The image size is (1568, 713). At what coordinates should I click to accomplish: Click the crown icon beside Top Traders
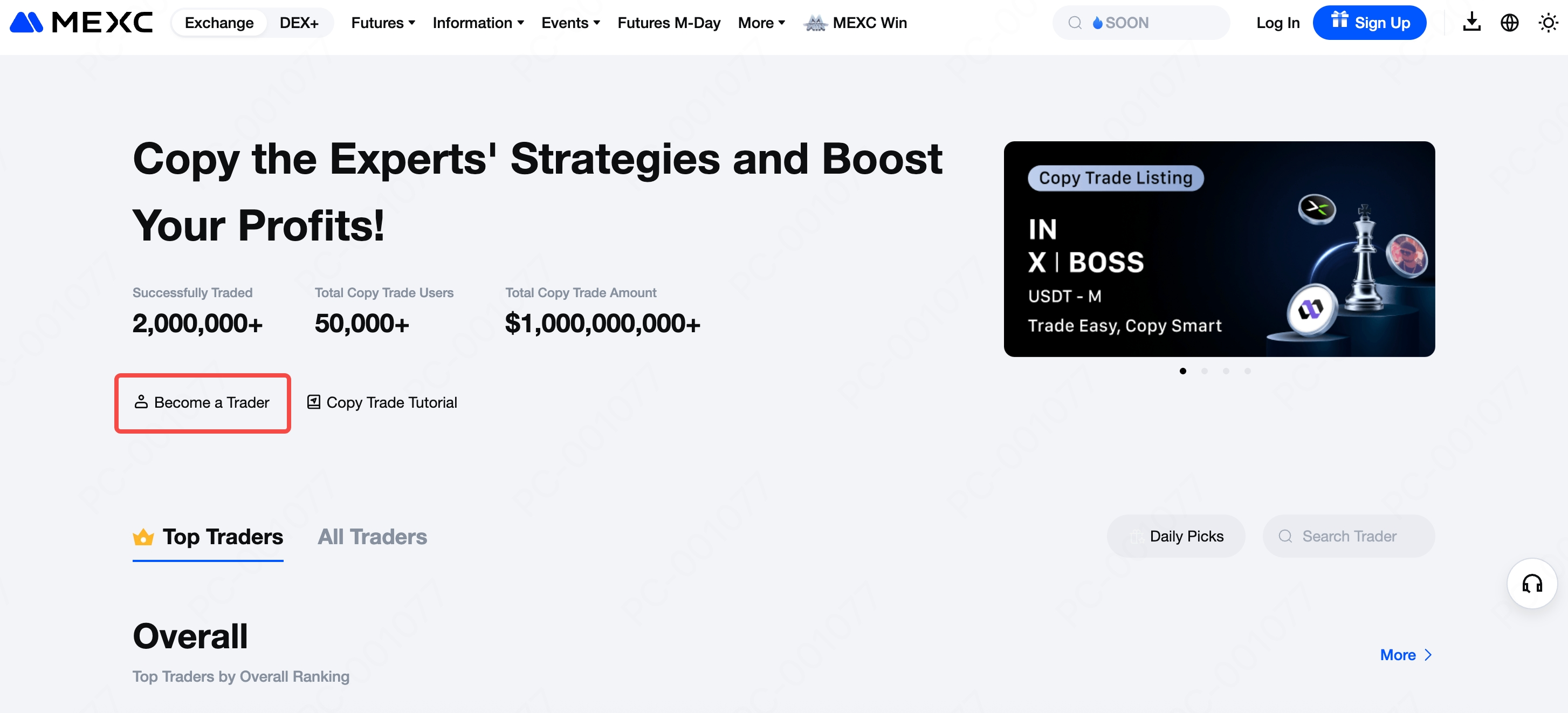pos(143,537)
